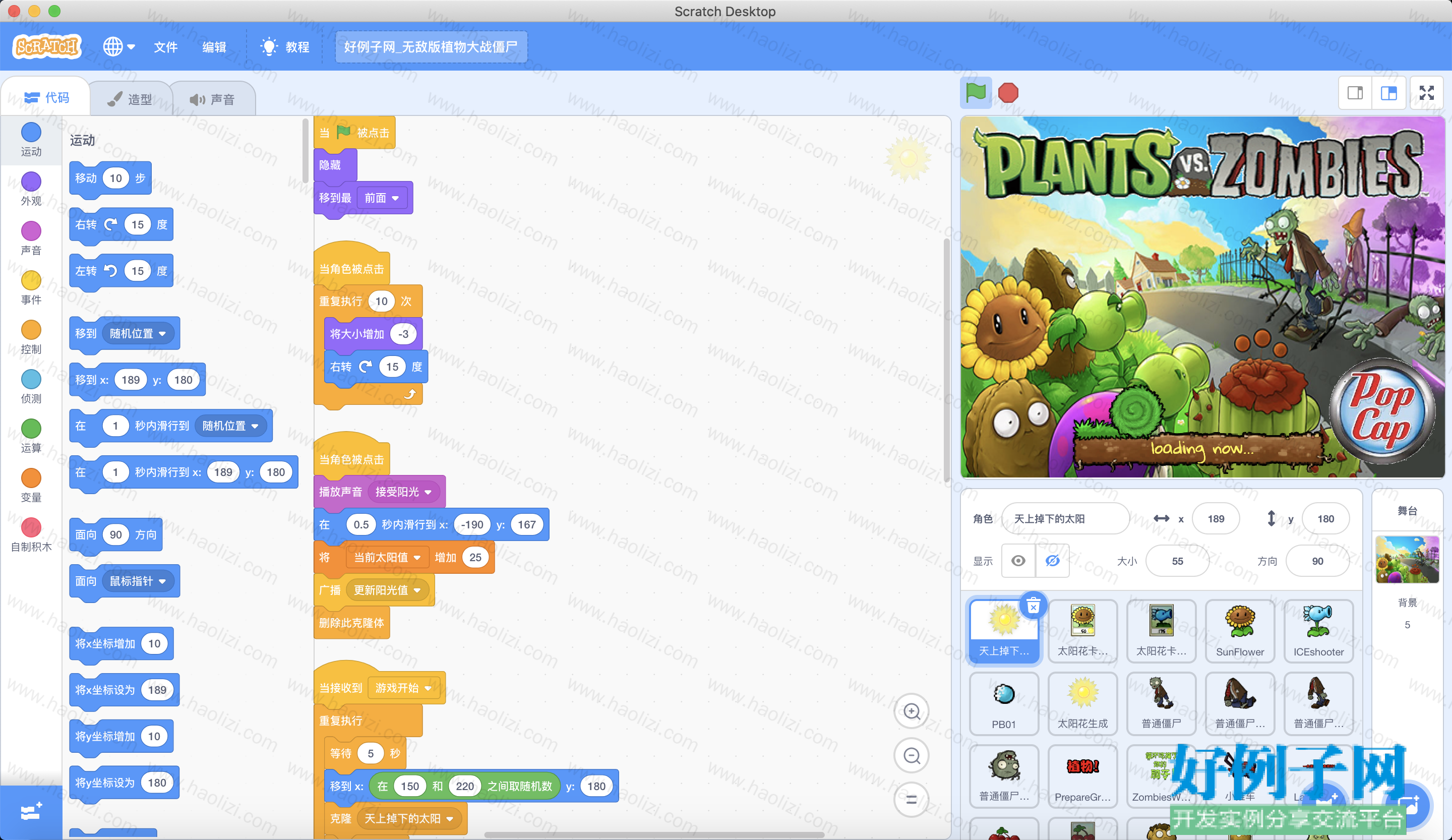
Task: Select the SunFlower sprite
Action: tap(1240, 631)
